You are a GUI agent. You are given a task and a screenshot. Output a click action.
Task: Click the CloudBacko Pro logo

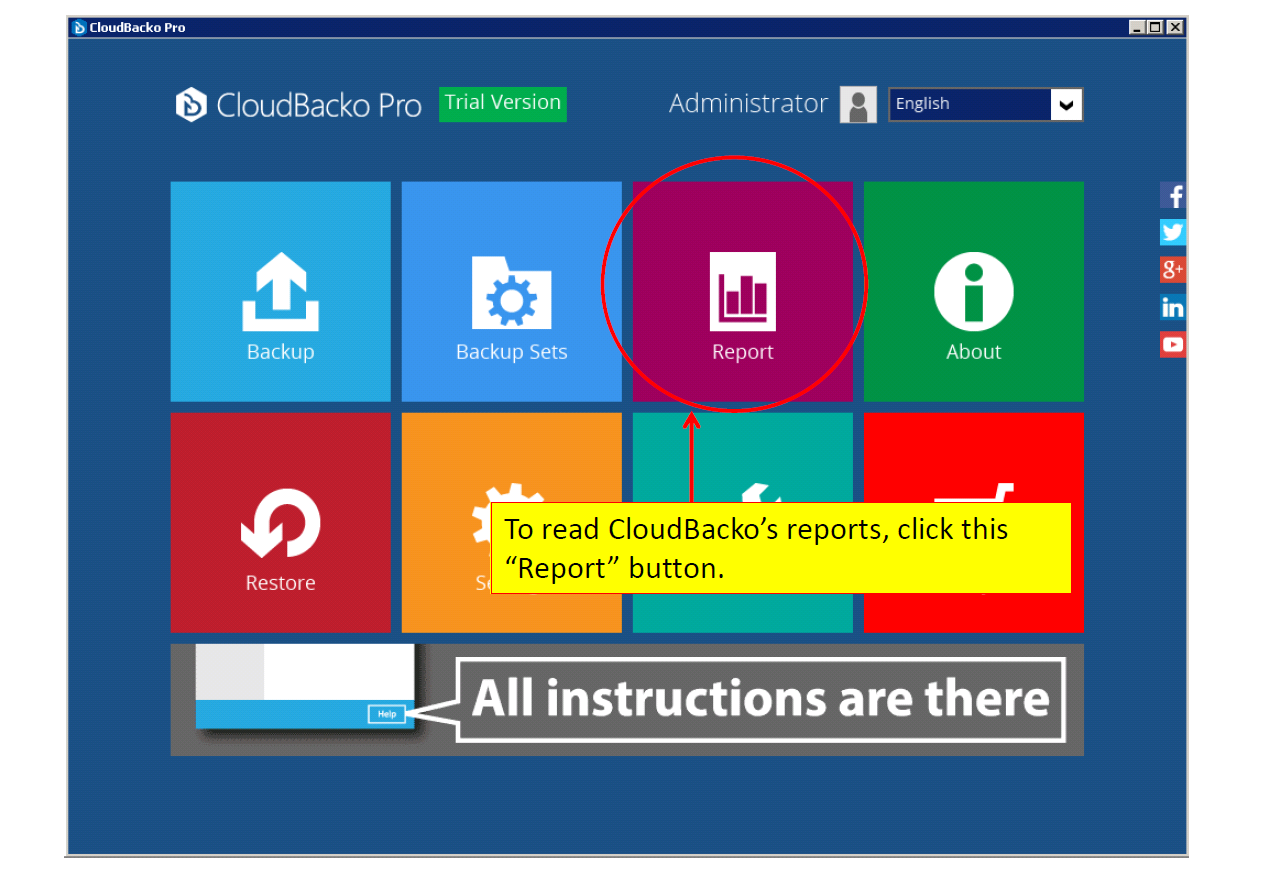click(x=298, y=105)
